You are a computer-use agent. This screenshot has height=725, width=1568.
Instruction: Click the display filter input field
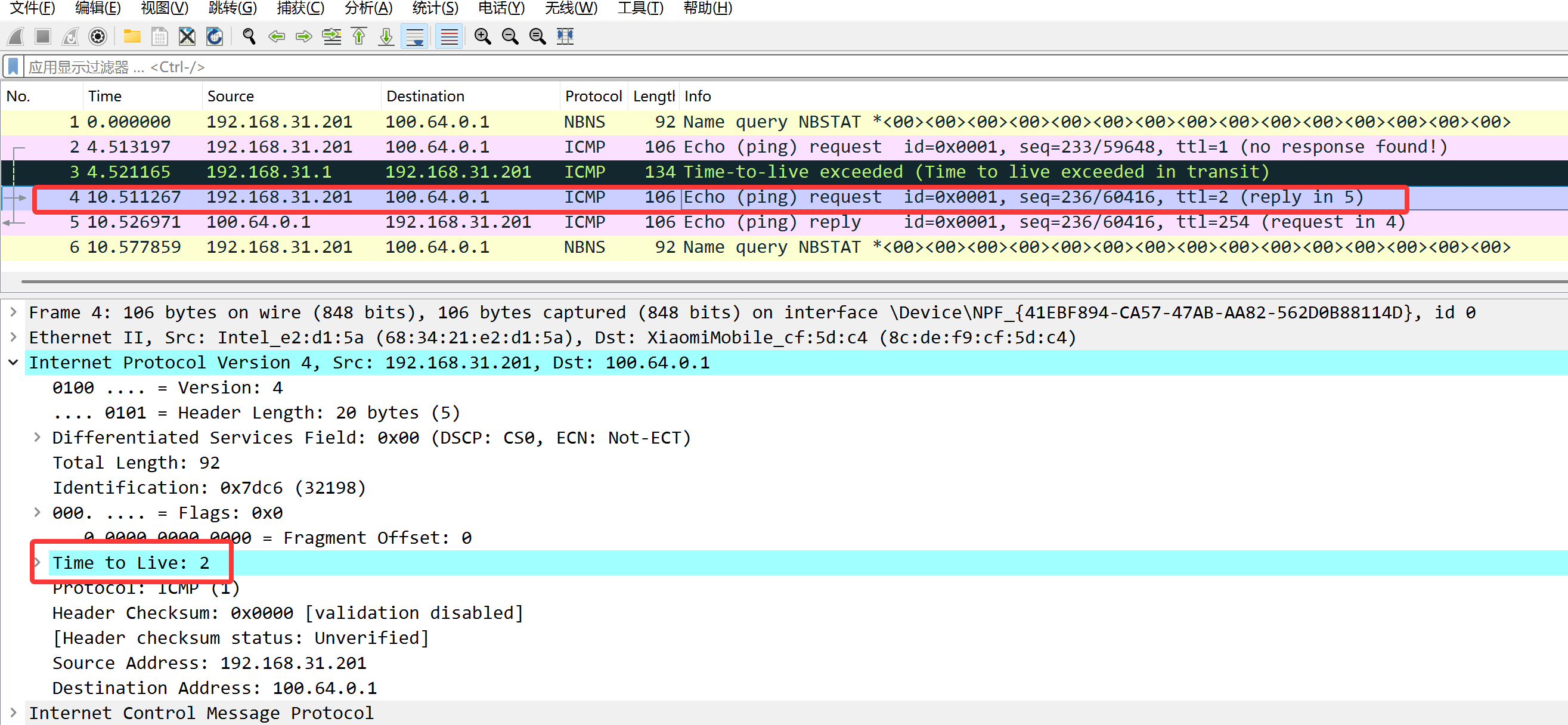(x=730, y=66)
